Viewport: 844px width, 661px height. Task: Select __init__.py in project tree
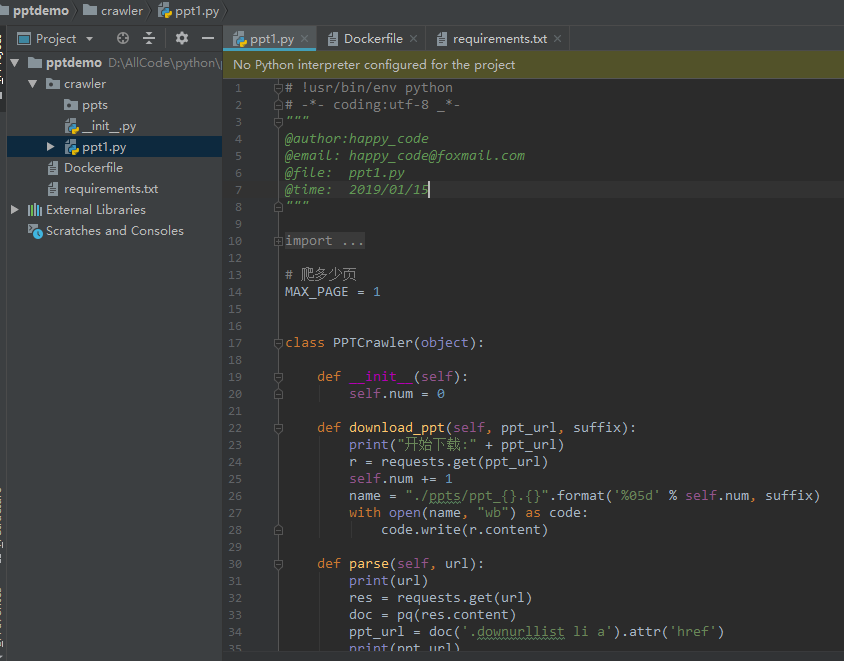tap(109, 126)
